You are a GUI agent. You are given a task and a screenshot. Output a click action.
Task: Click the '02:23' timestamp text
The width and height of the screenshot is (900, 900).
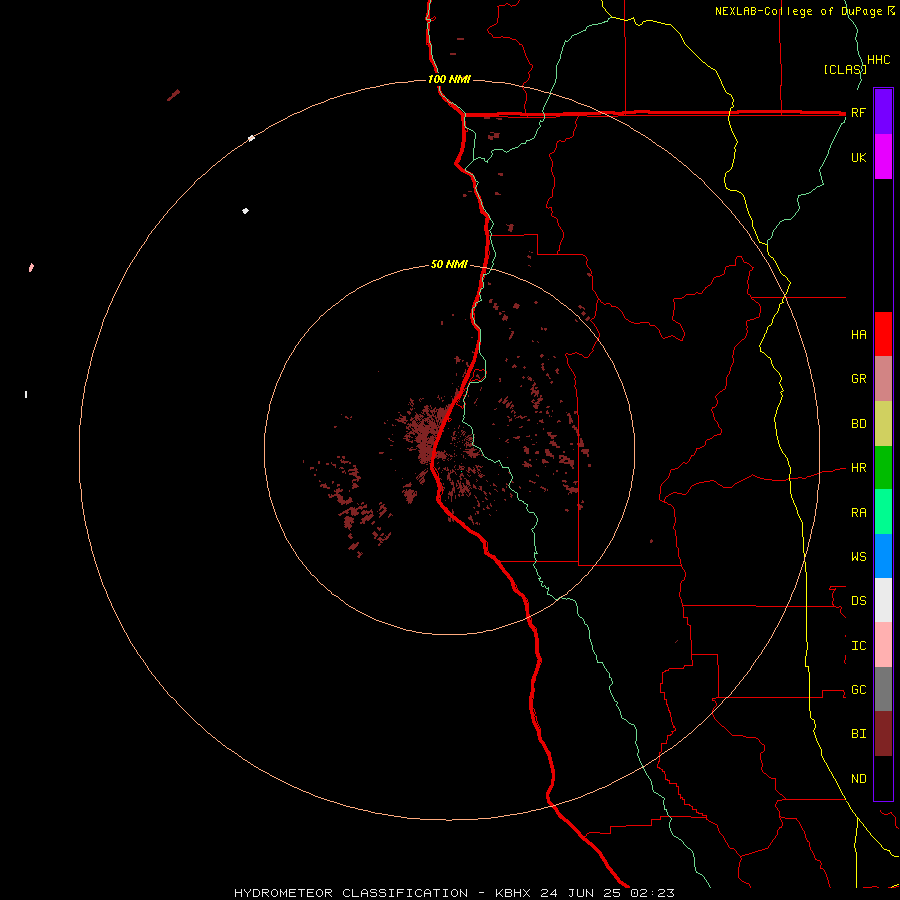(x=651, y=893)
